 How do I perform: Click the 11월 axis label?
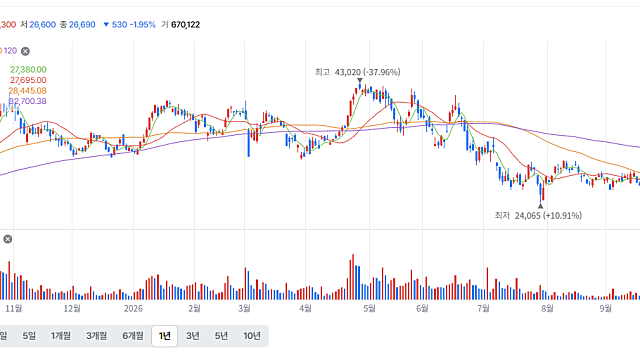coord(13,309)
